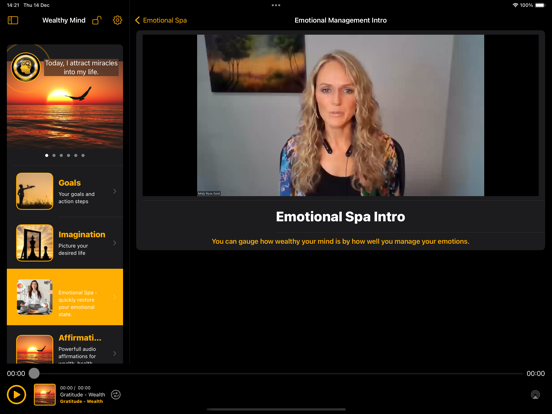The image size is (552, 414).
Task: Play the Emotional Spa Intro video
Action: pos(340,115)
